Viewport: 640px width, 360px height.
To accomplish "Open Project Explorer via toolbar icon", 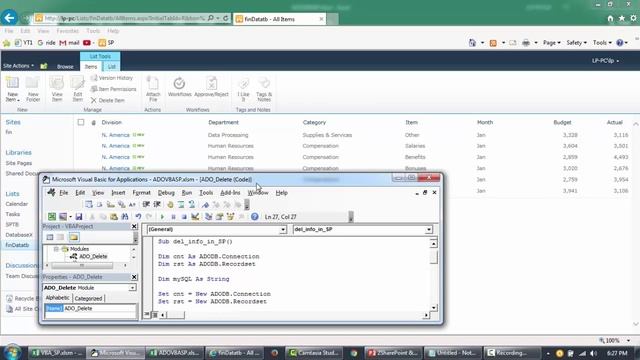I will pyautogui.click(x=209, y=217).
